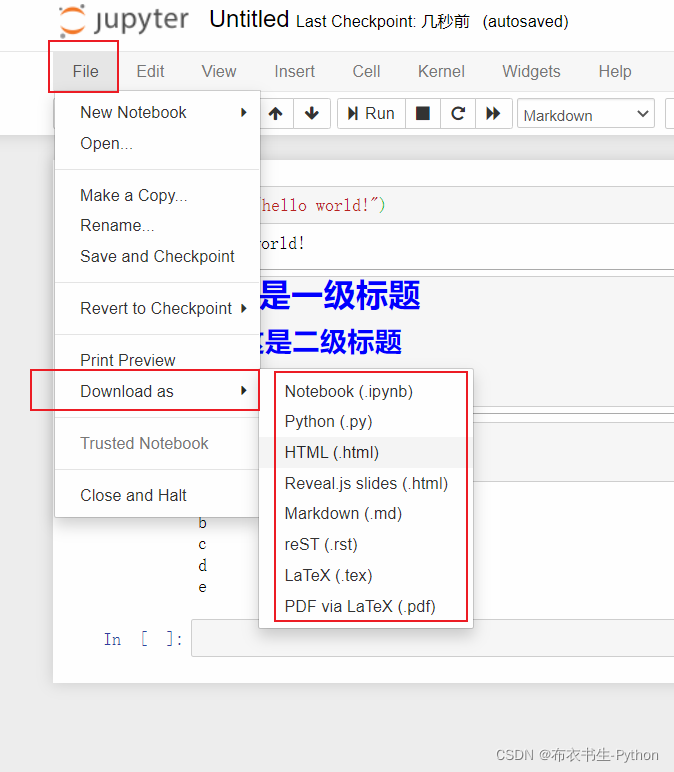Image resolution: width=674 pixels, height=772 pixels.
Task: Download as LaTeX (.tex)
Action: click(x=366, y=575)
